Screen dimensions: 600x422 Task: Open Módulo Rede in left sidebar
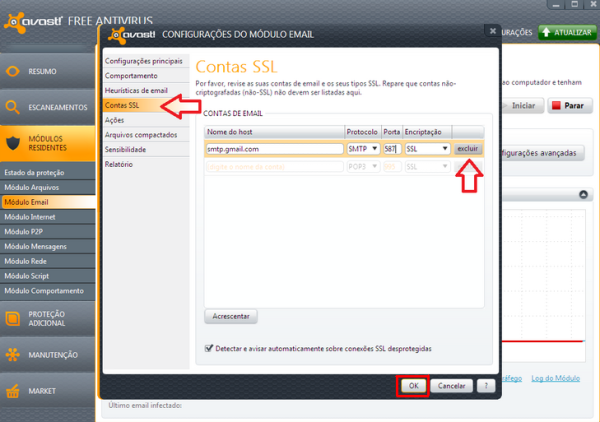[47, 261]
